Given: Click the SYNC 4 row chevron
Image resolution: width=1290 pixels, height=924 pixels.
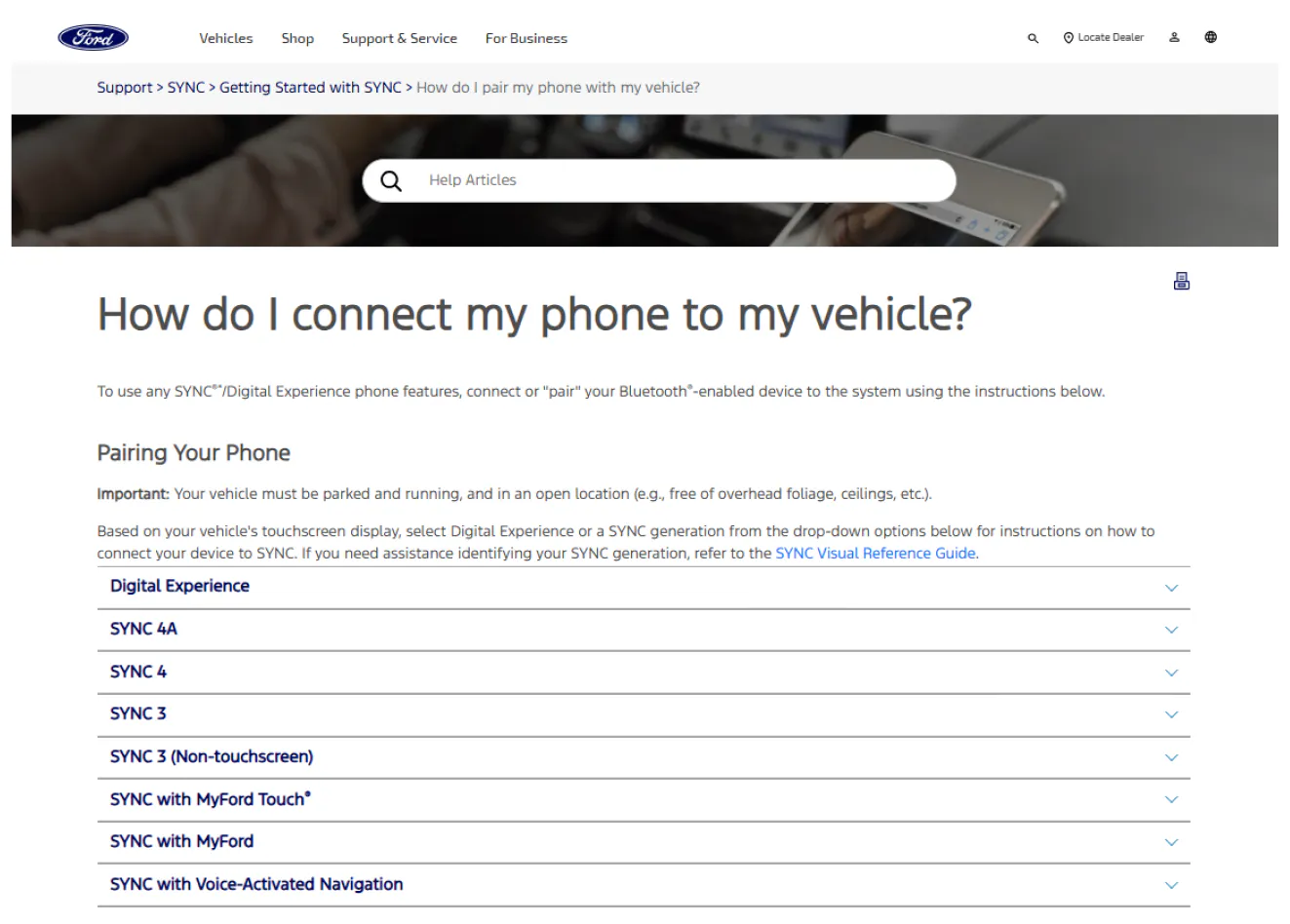Looking at the screenshot, I should (x=1172, y=673).
